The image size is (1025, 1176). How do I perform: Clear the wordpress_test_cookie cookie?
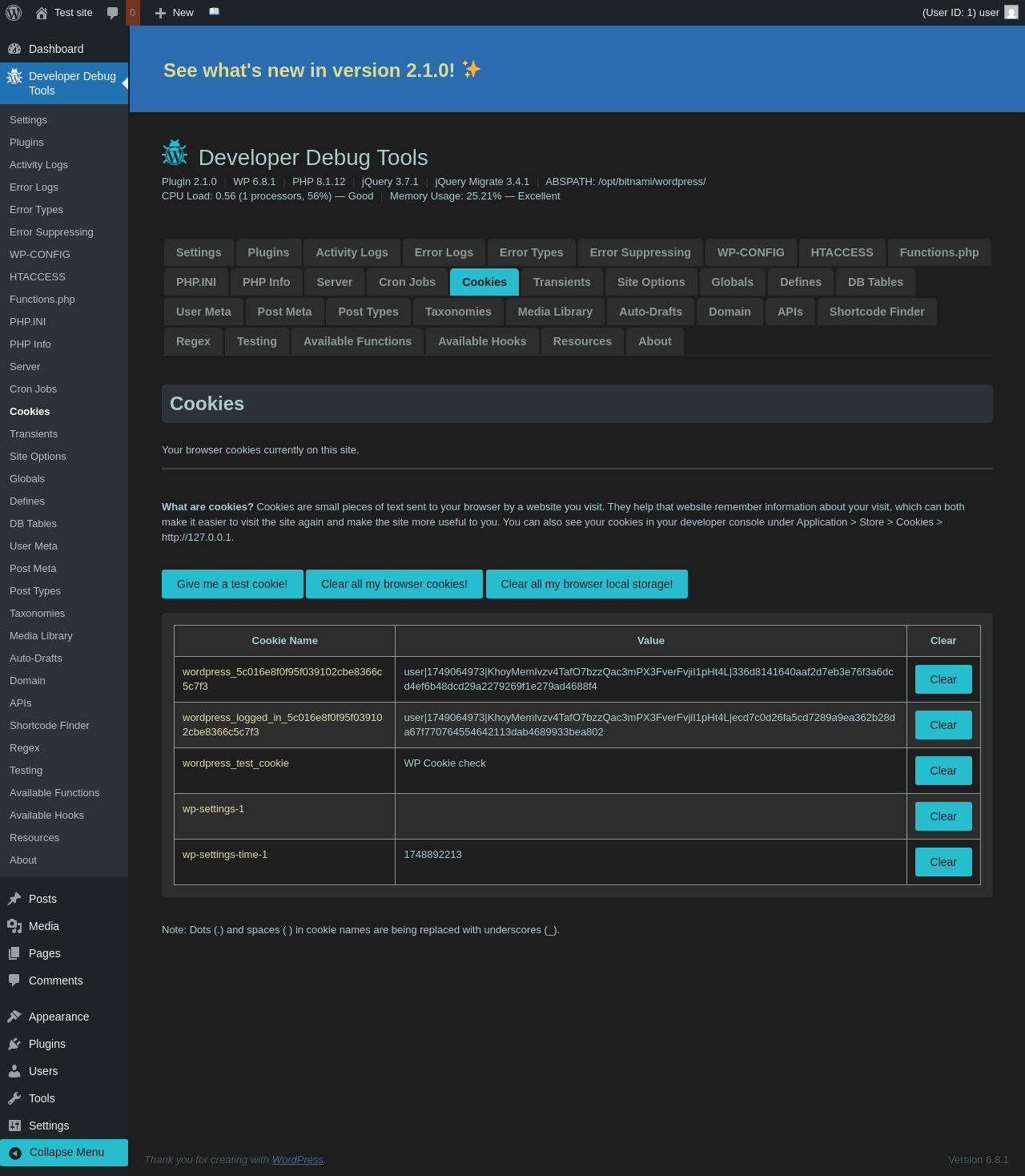pyautogui.click(x=943, y=771)
